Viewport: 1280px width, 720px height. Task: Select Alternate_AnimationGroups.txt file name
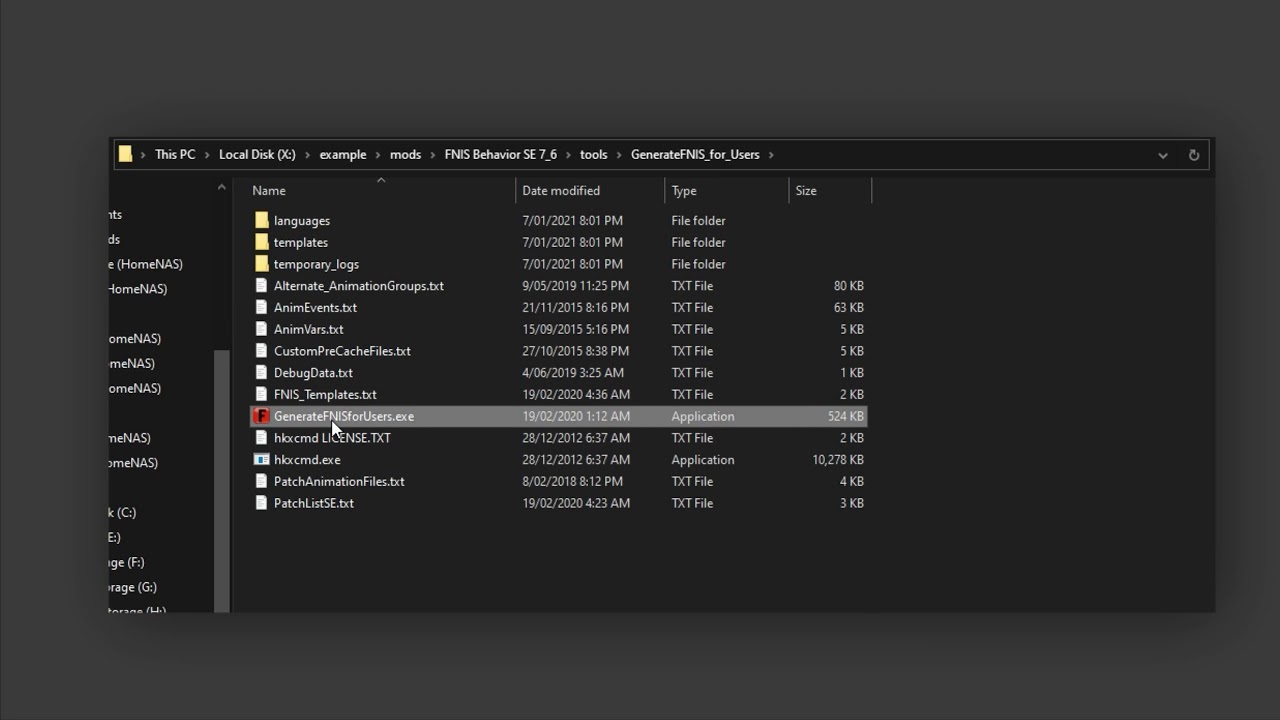[359, 286]
